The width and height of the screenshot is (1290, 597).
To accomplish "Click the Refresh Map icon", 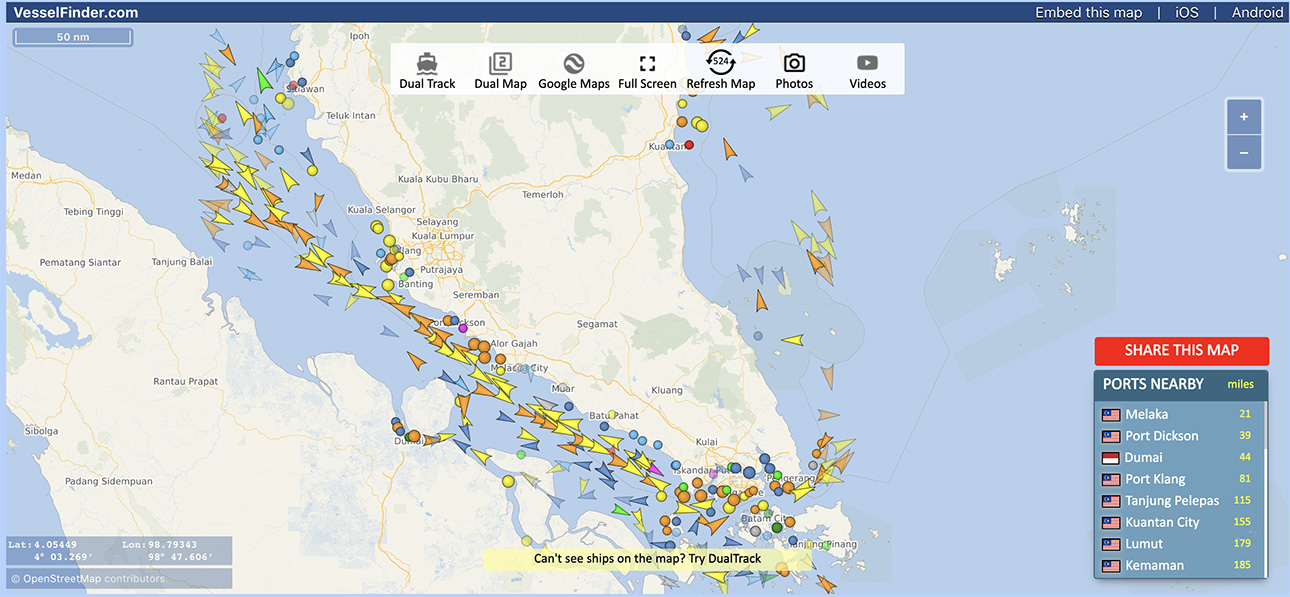I will 720,63.
